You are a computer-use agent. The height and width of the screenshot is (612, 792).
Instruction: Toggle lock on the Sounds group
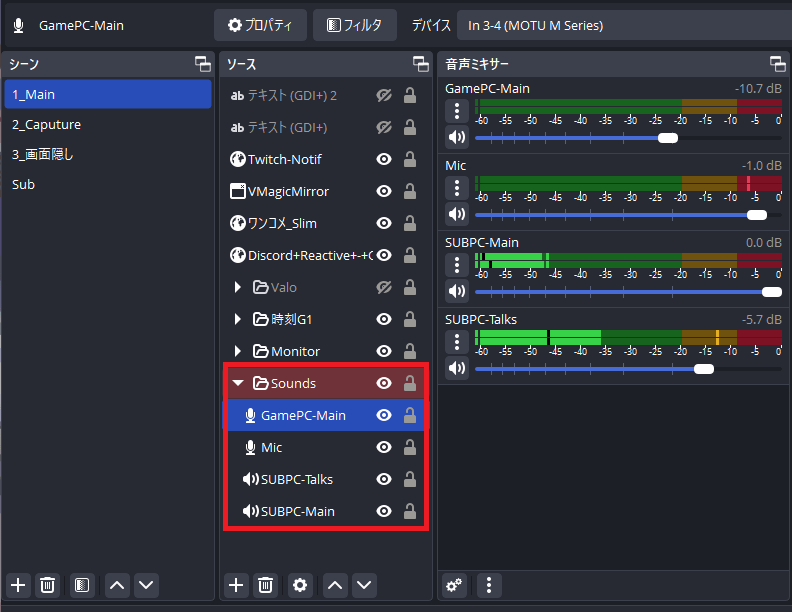click(410, 383)
